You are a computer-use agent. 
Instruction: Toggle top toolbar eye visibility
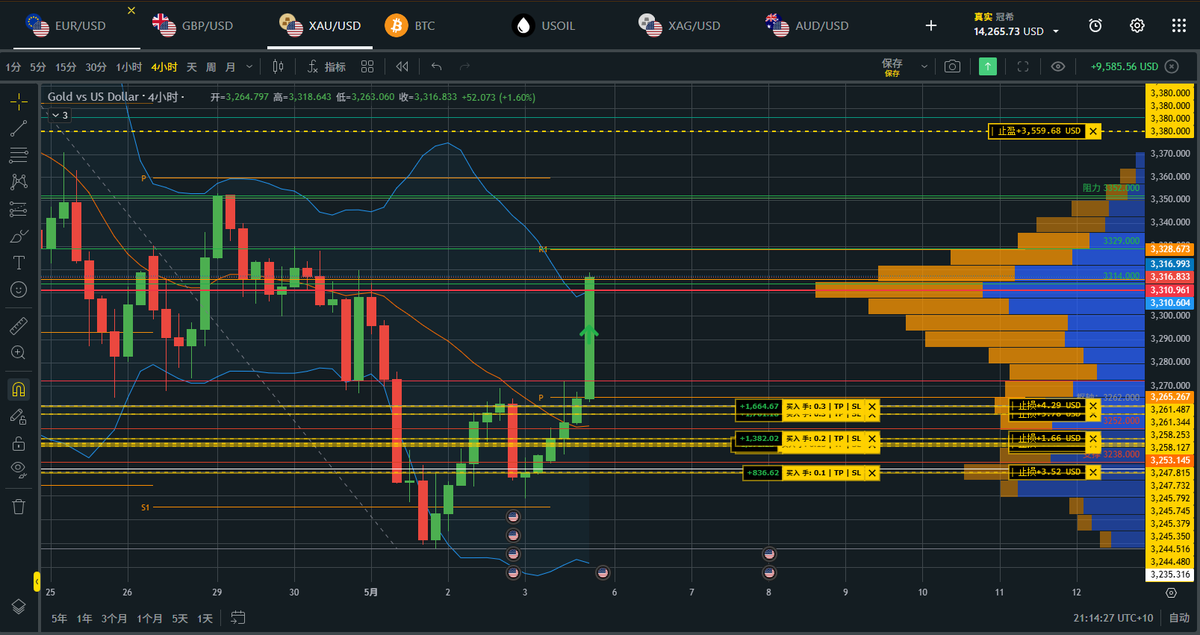[x=1058, y=67]
